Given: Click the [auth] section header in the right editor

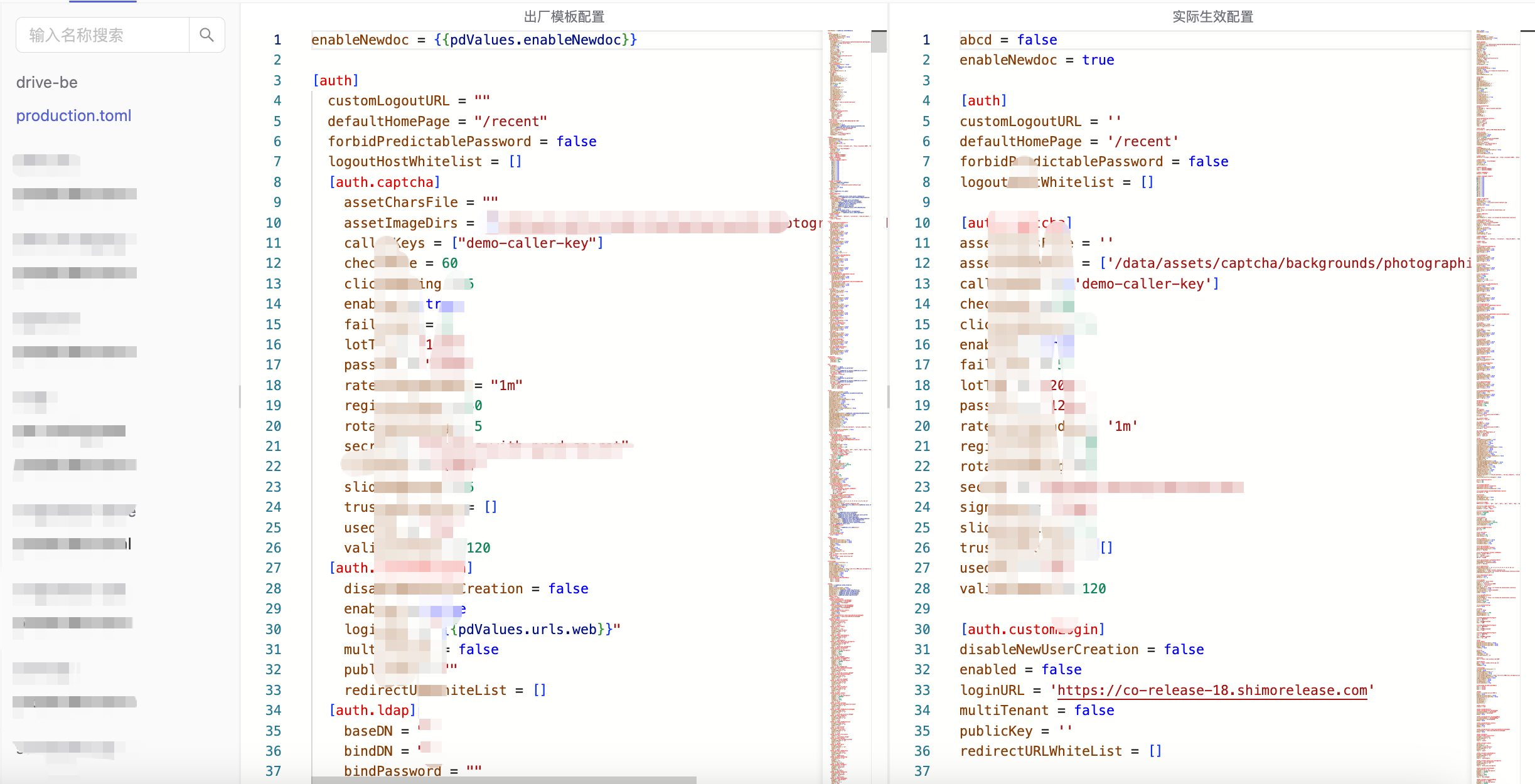Looking at the screenshot, I should tap(983, 100).
